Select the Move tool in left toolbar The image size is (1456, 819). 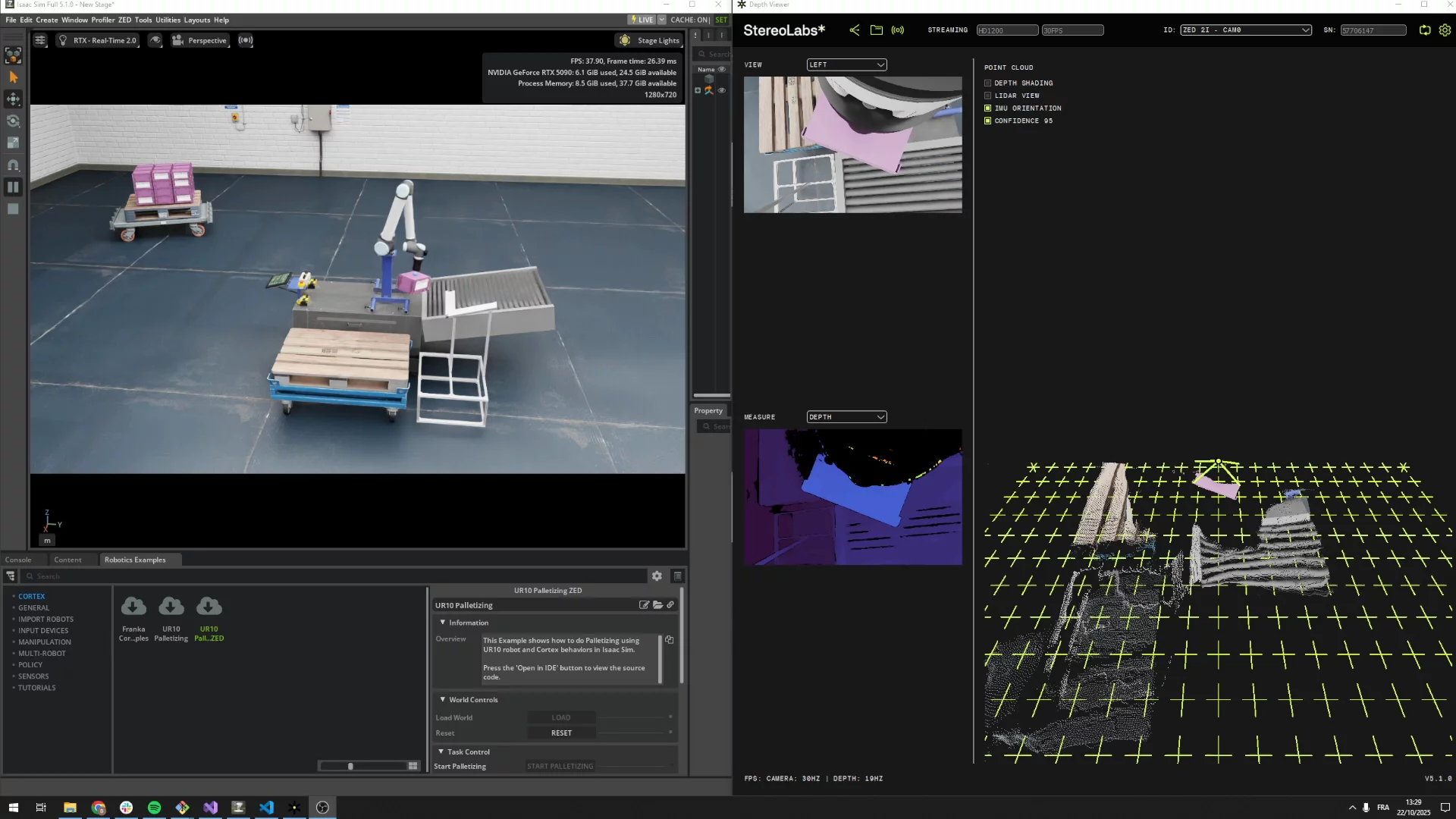(x=13, y=99)
